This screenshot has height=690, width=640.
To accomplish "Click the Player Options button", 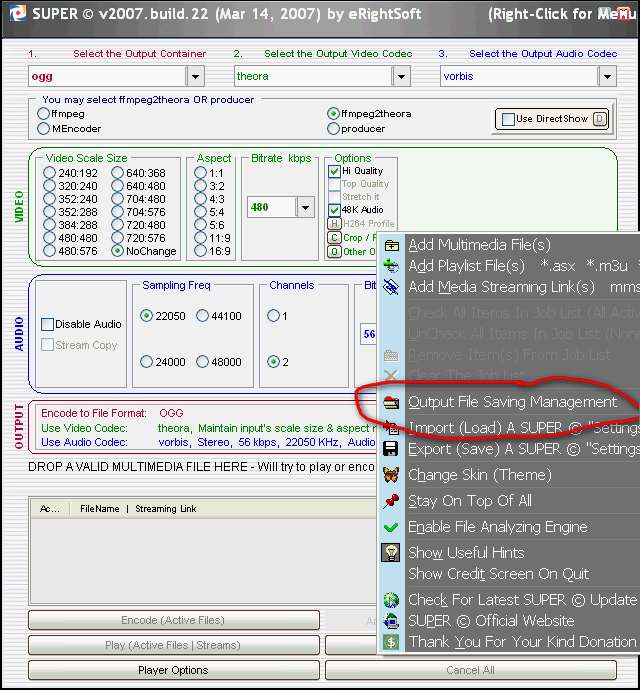I will 173,670.
